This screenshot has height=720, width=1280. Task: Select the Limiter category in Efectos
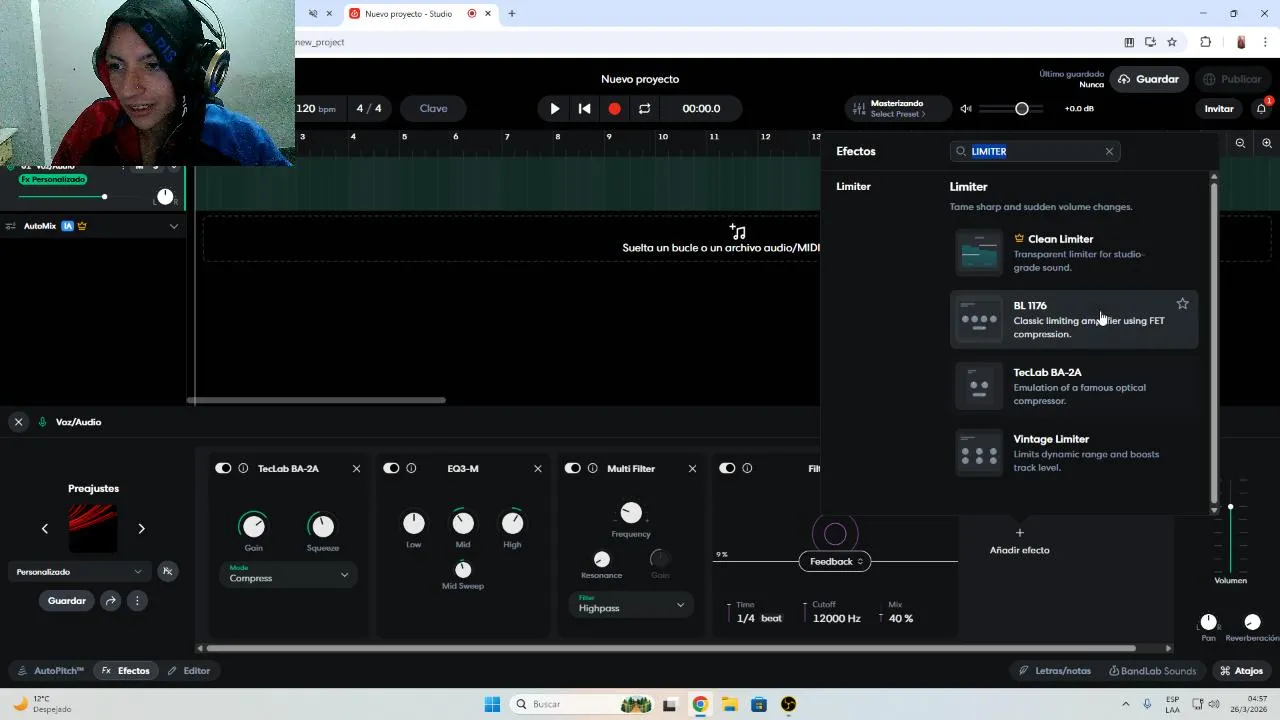(x=853, y=186)
